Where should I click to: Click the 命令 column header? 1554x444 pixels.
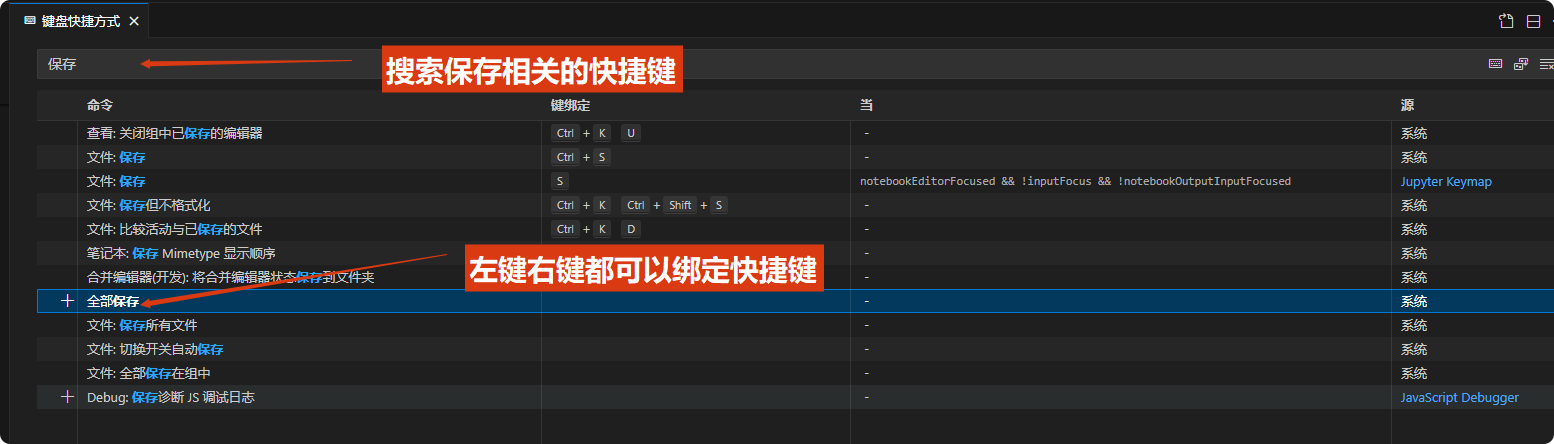[100, 105]
